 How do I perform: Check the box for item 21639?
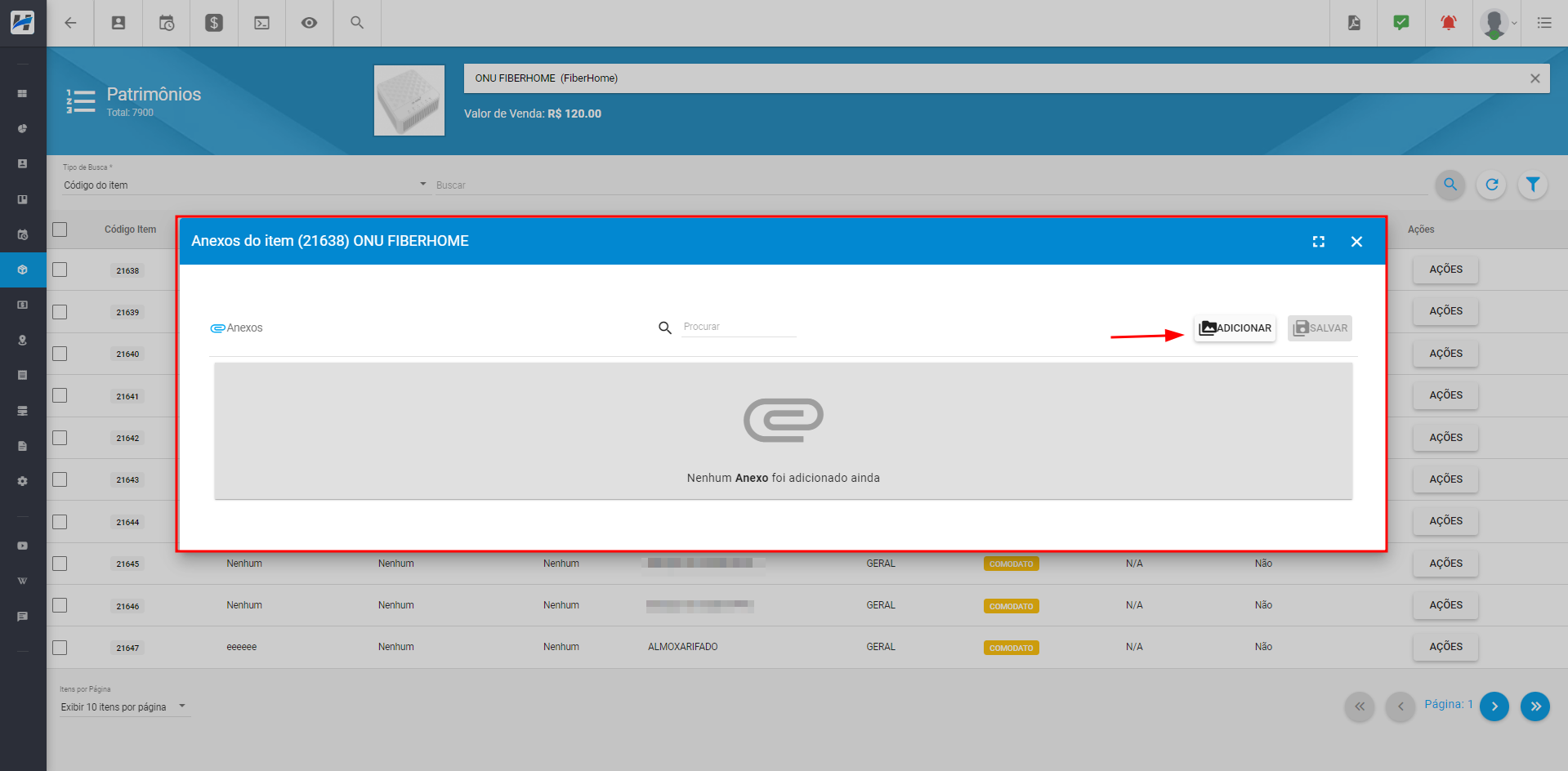point(60,312)
